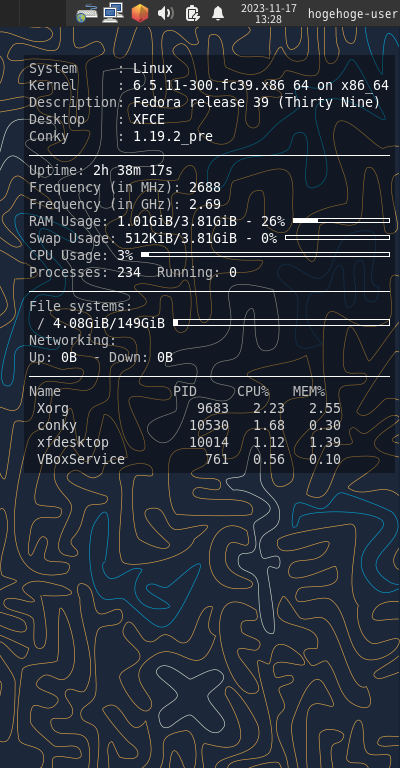This screenshot has width=400, height=768.
Task: Click the orange hexagon tray icon
Action: [140, 13]
